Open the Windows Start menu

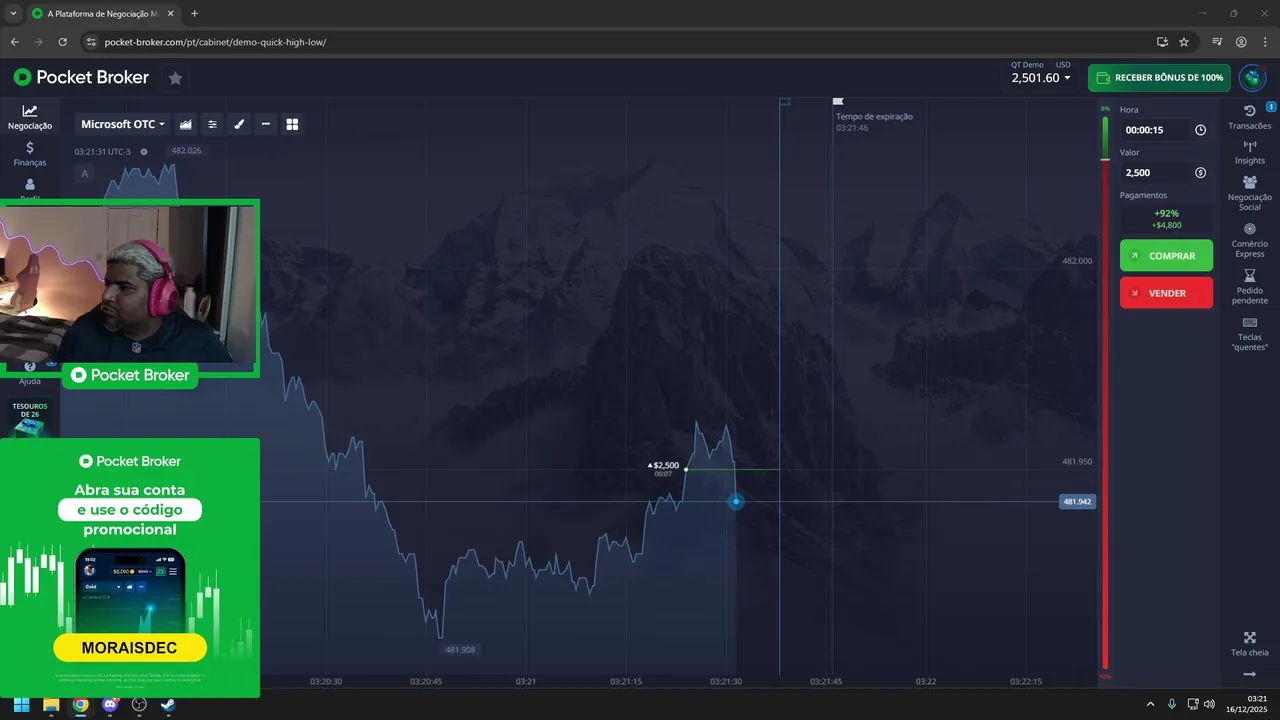[x=21, y=704]
